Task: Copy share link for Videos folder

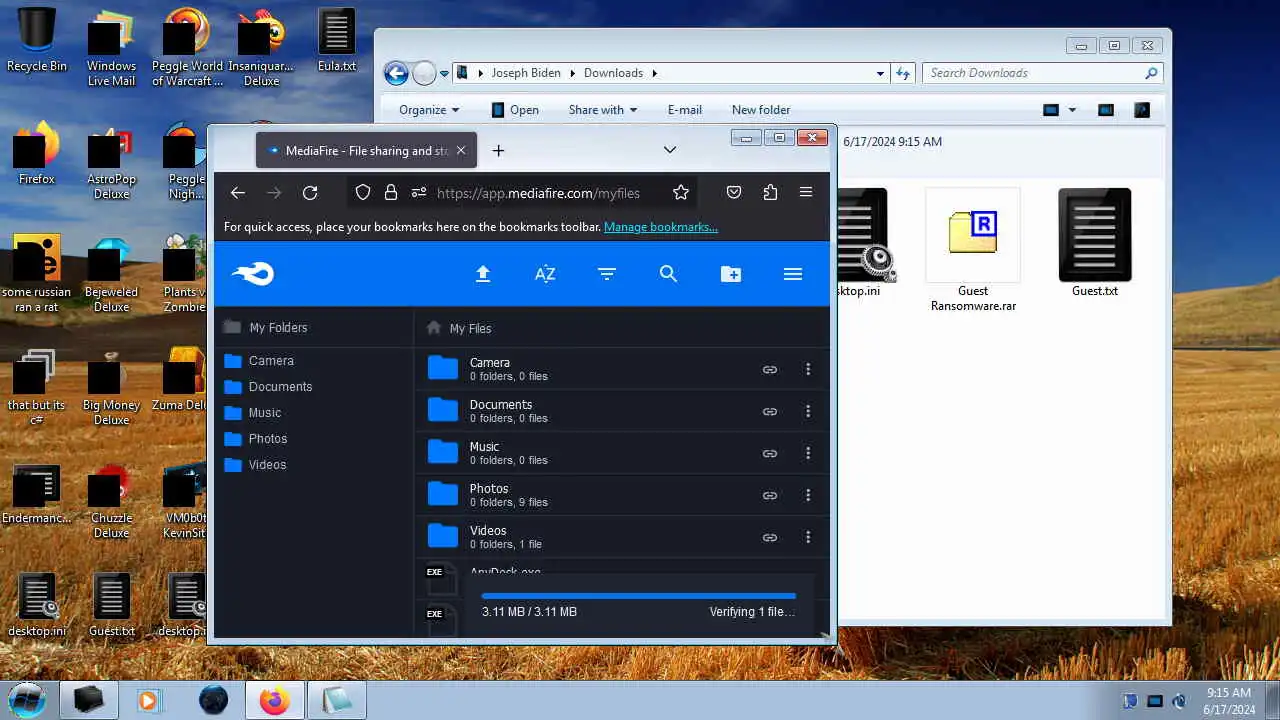Action: click(x=770, y=537)
